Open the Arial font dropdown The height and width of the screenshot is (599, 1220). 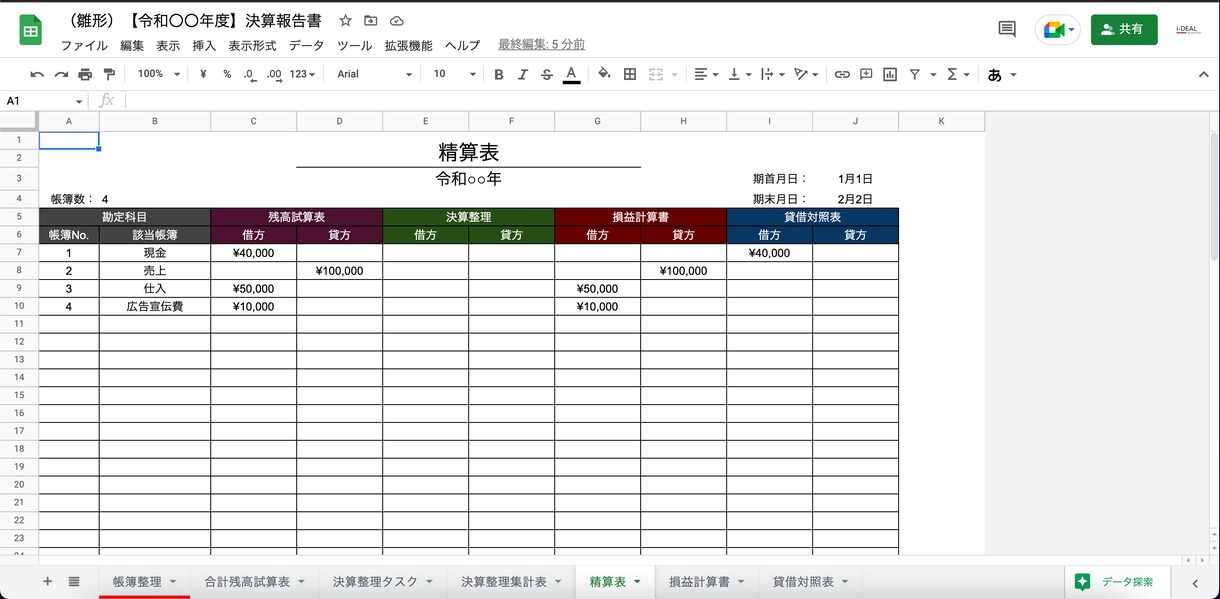tap(374, 74)
